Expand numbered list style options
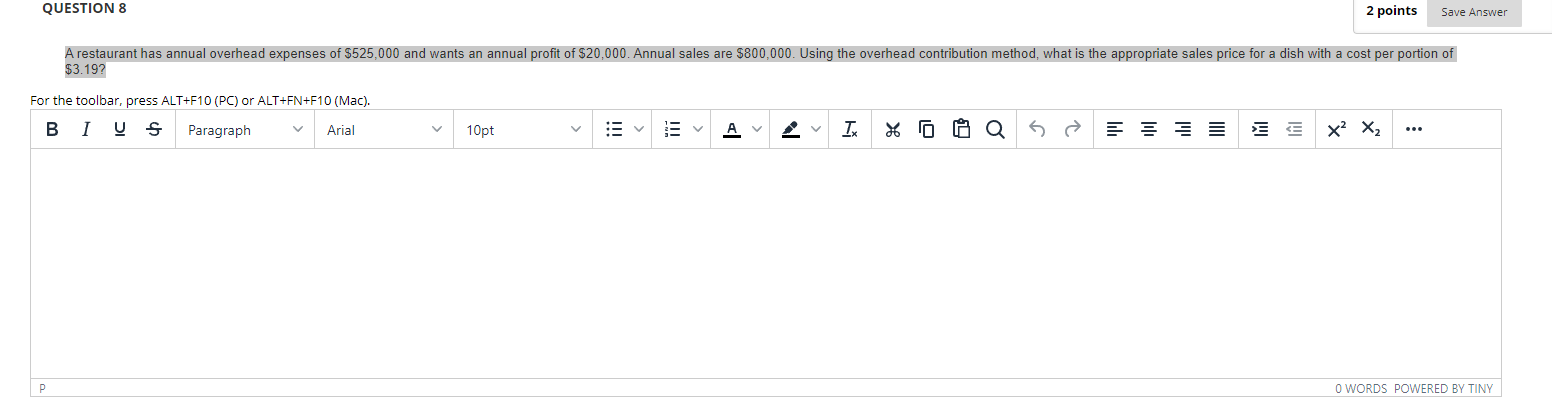 click(698, 130)
